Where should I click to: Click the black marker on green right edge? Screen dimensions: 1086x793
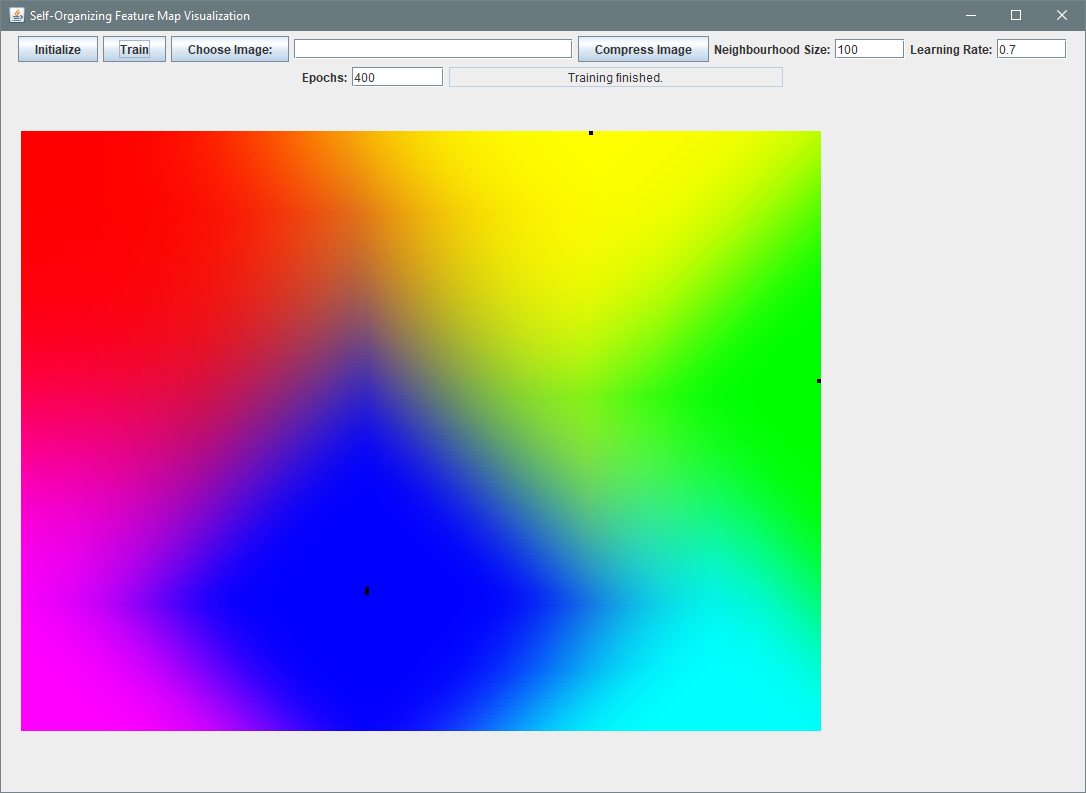[x=819, y=381]
